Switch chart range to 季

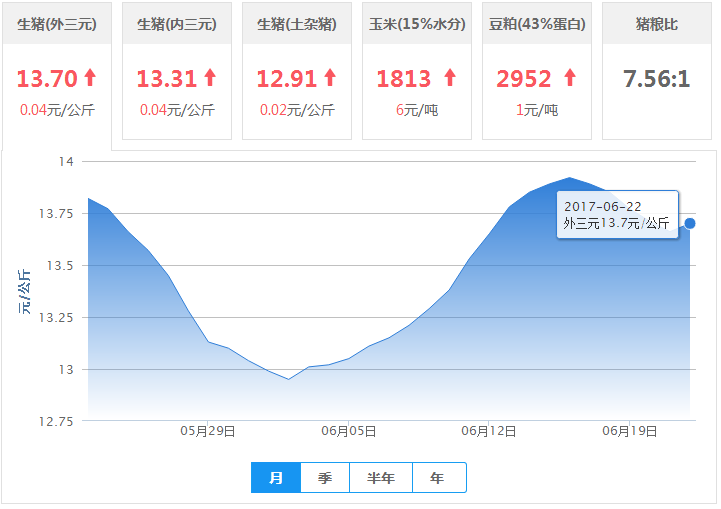pos(325,478)
